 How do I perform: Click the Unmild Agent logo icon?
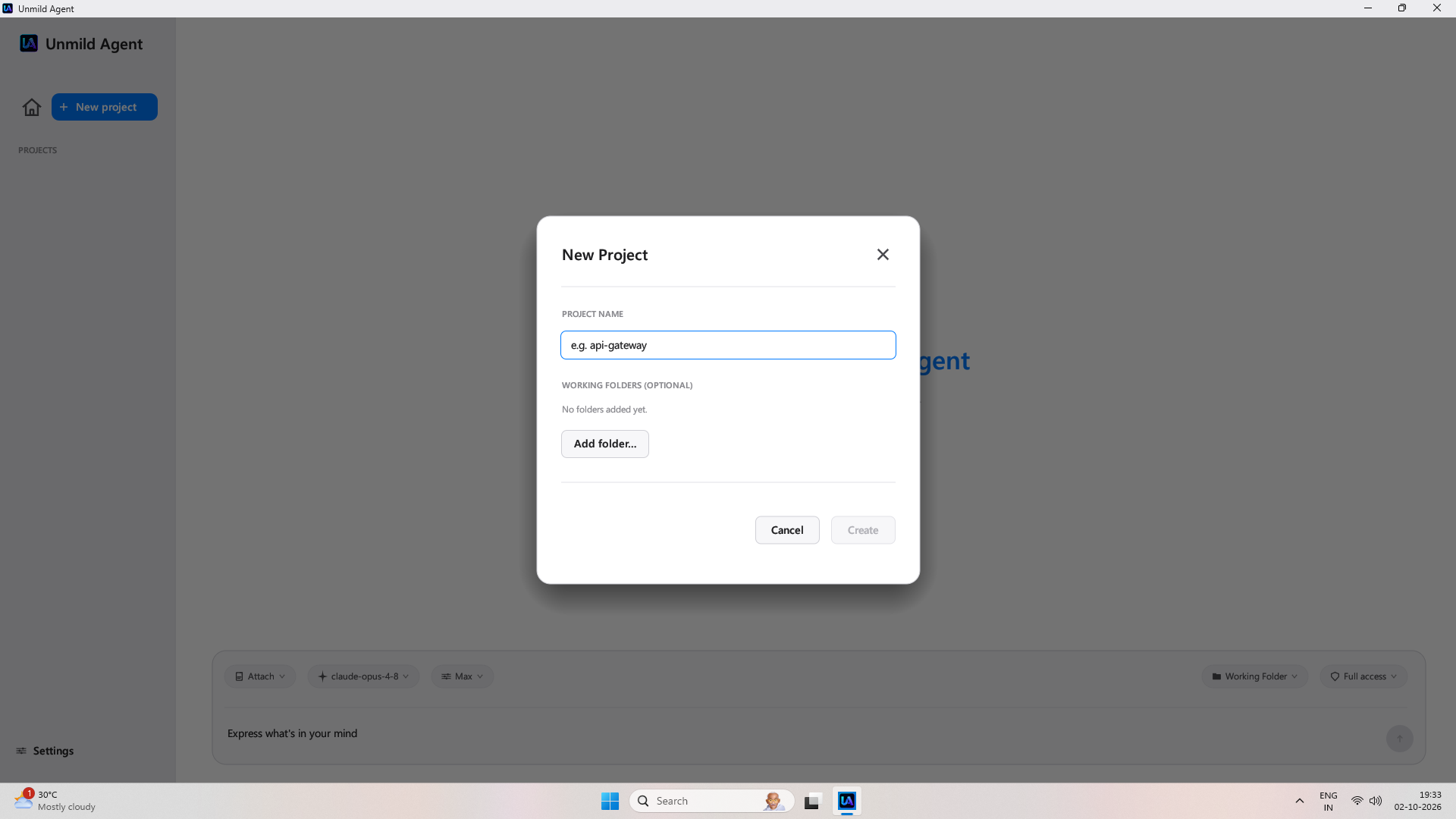tap(29, 43)
